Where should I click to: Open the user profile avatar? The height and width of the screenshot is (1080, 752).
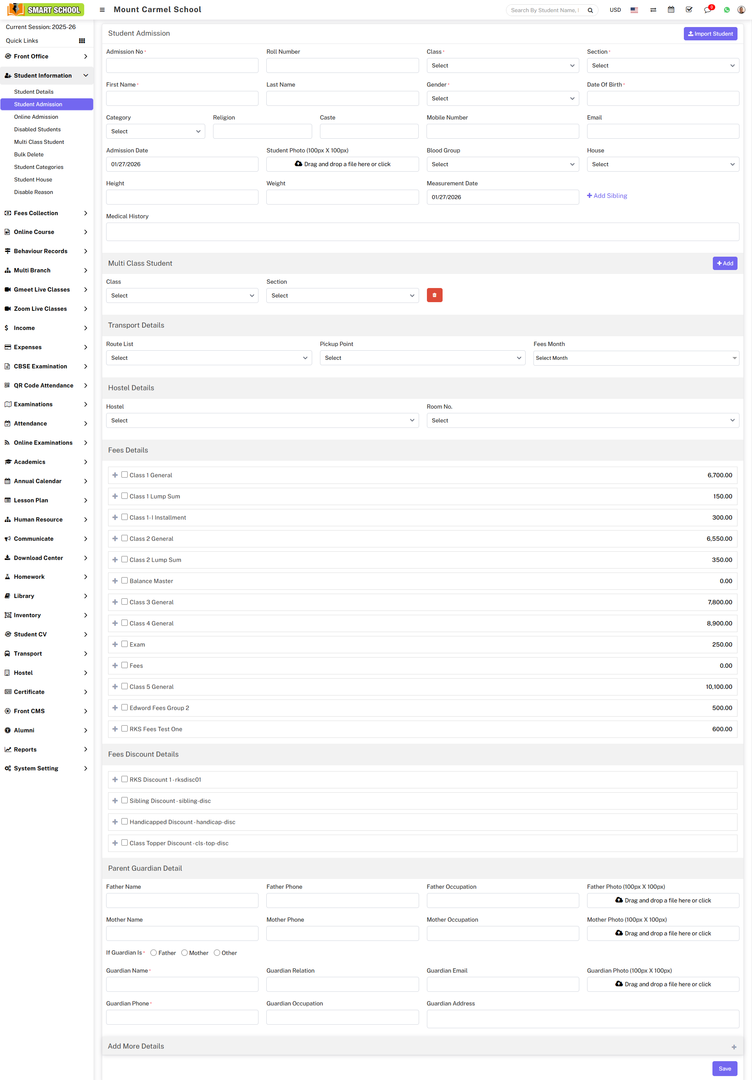741,10
